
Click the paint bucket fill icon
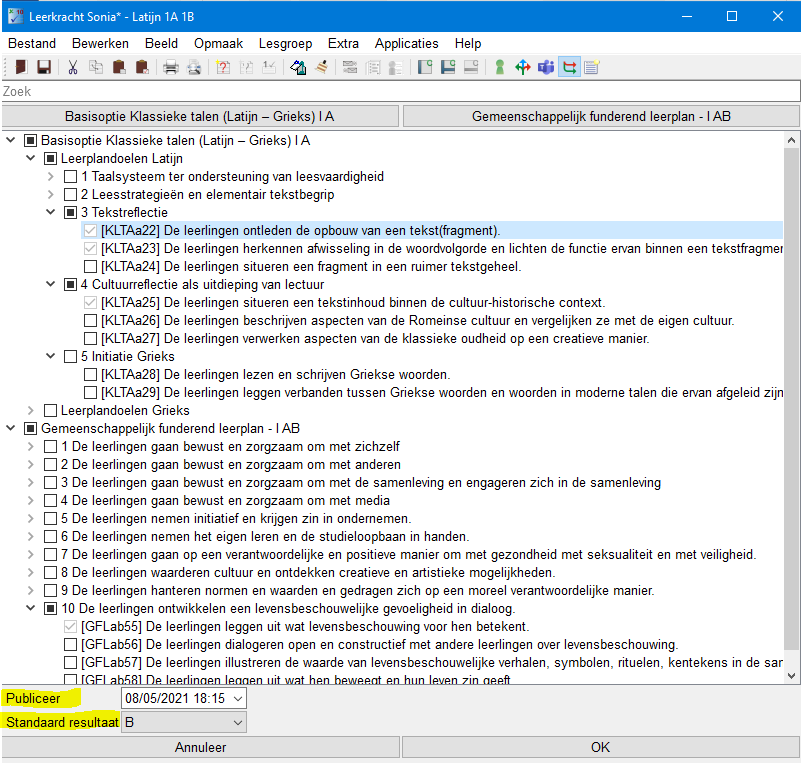[x=298, y=67]
